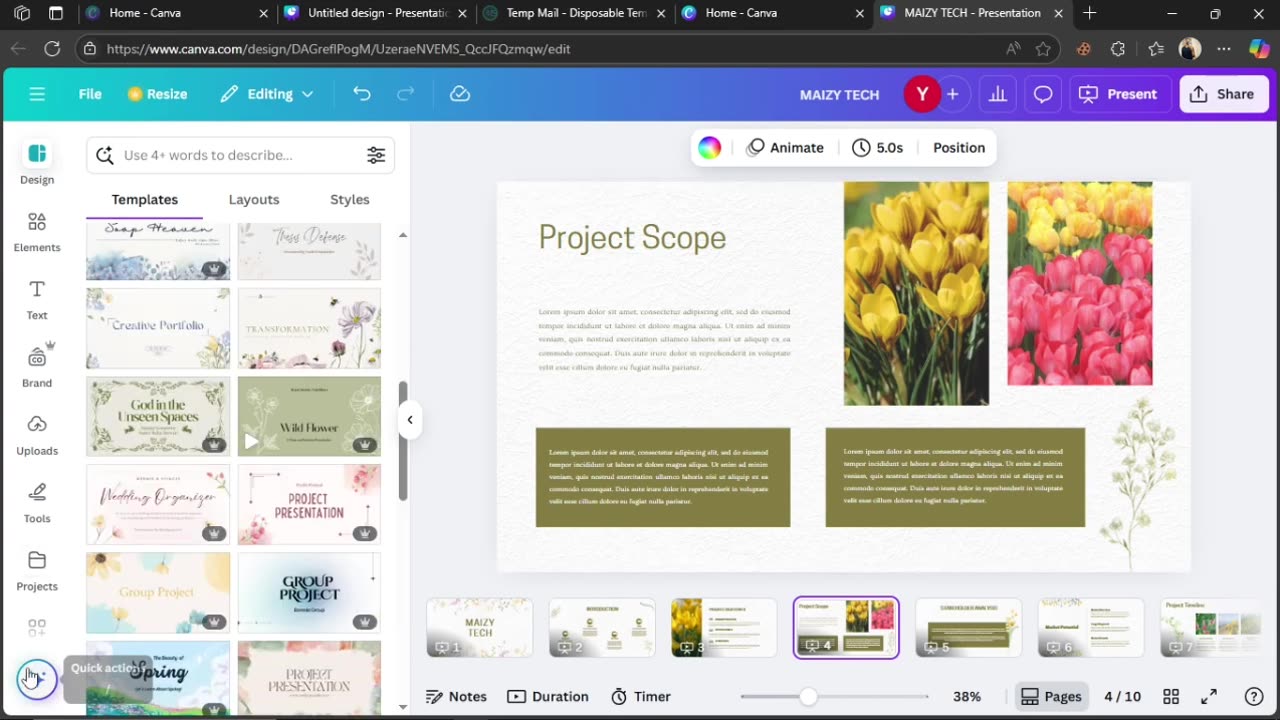1280x720 pixels.
Task: Open the Uploads sidebar panel
Action: click(x=37, y=435)
